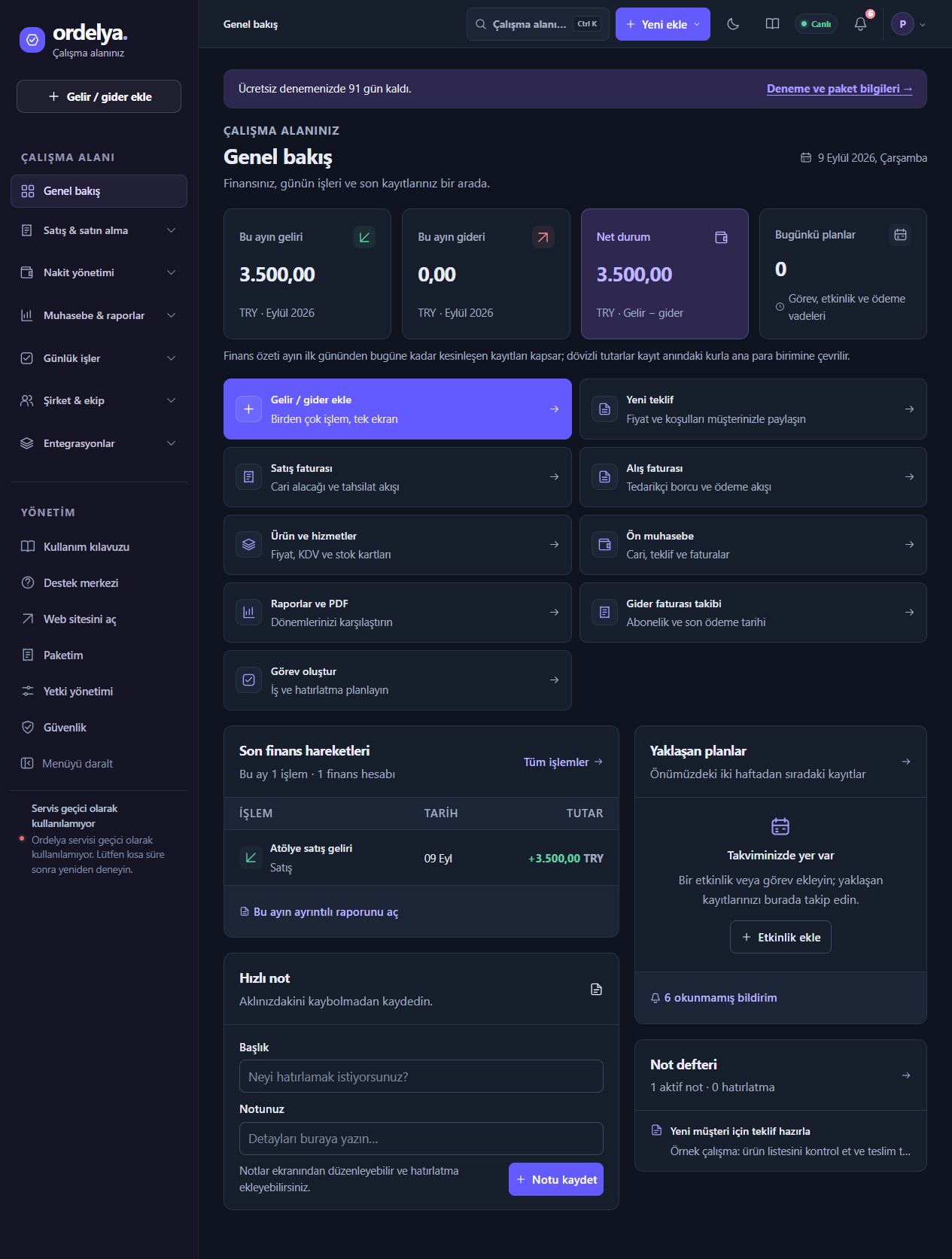The height and width of the screenshot is (1259, 952).
Task: Open the profile P account menu
Action: (908, 24)
